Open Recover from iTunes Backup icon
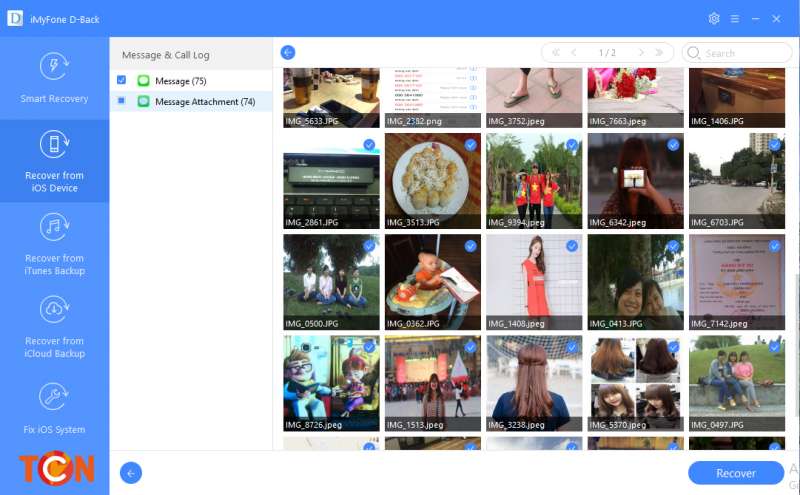 tap(54, 228)
